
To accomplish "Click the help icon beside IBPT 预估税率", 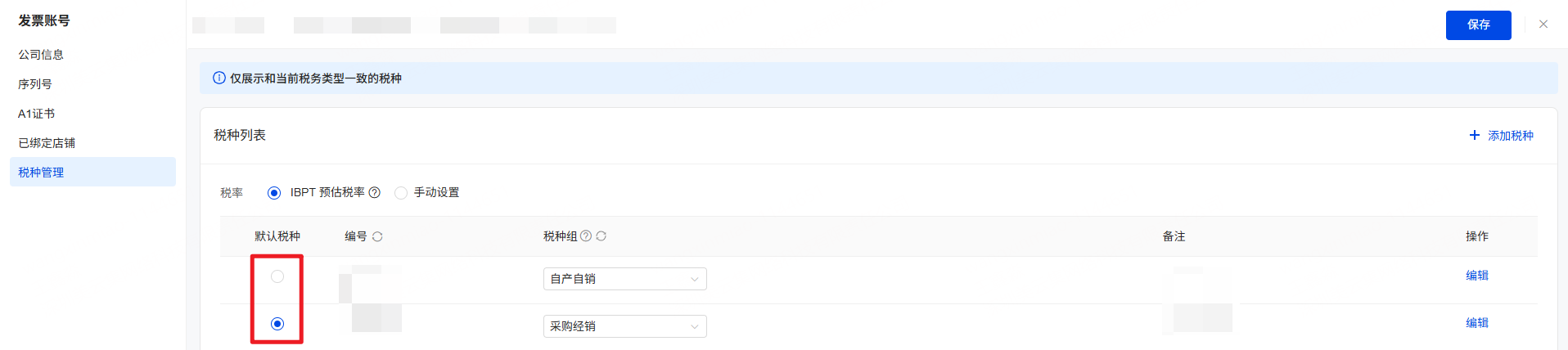I will click(375, 193).
